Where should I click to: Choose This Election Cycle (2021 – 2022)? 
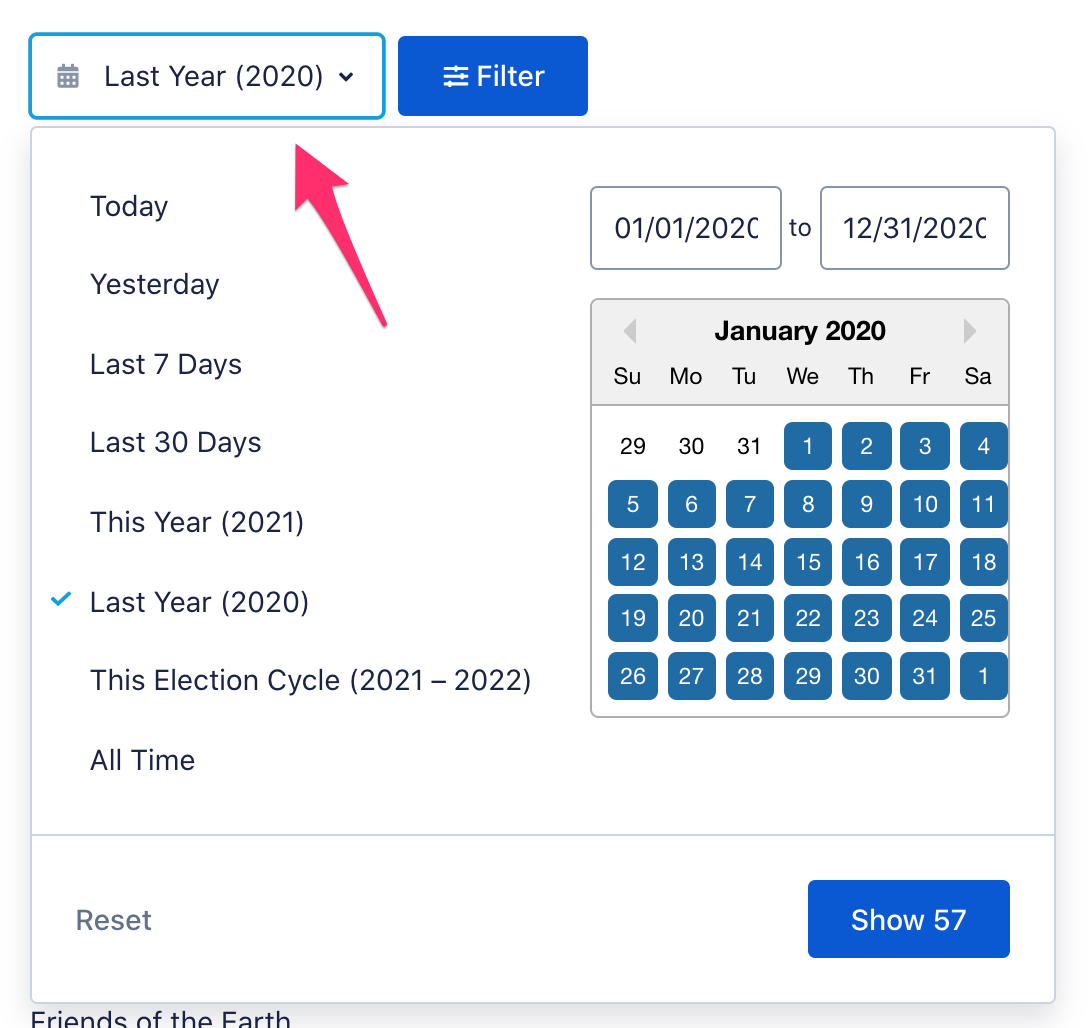(x=310, y=681)
